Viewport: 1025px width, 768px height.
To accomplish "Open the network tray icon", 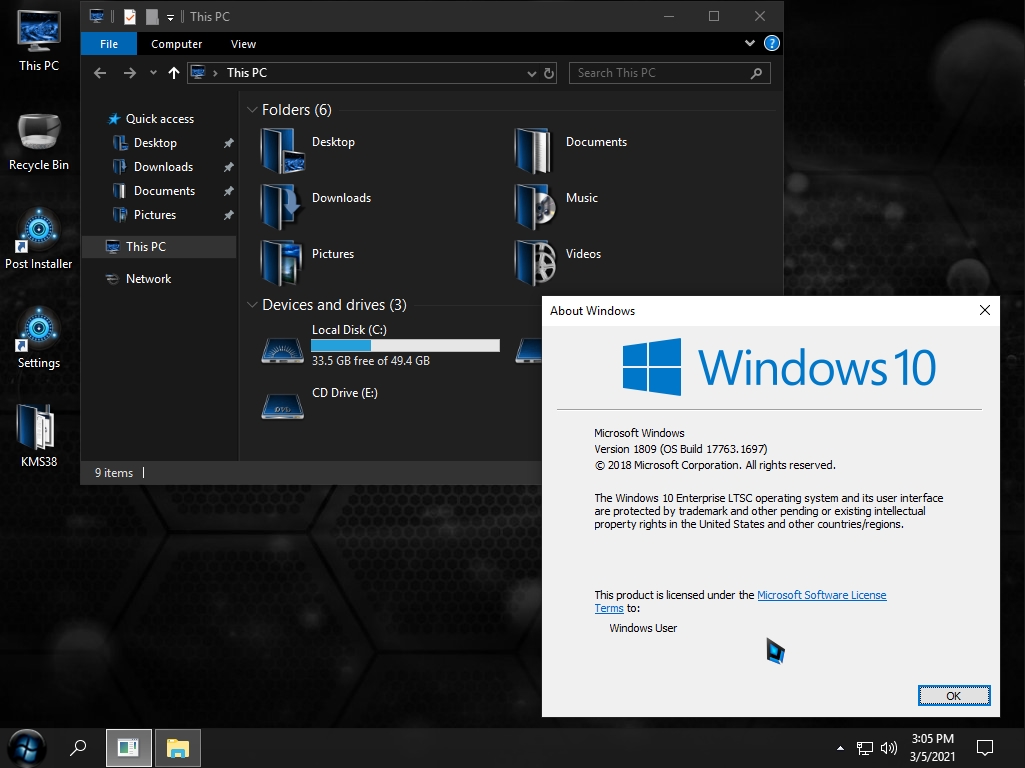I will coord(865,748).
